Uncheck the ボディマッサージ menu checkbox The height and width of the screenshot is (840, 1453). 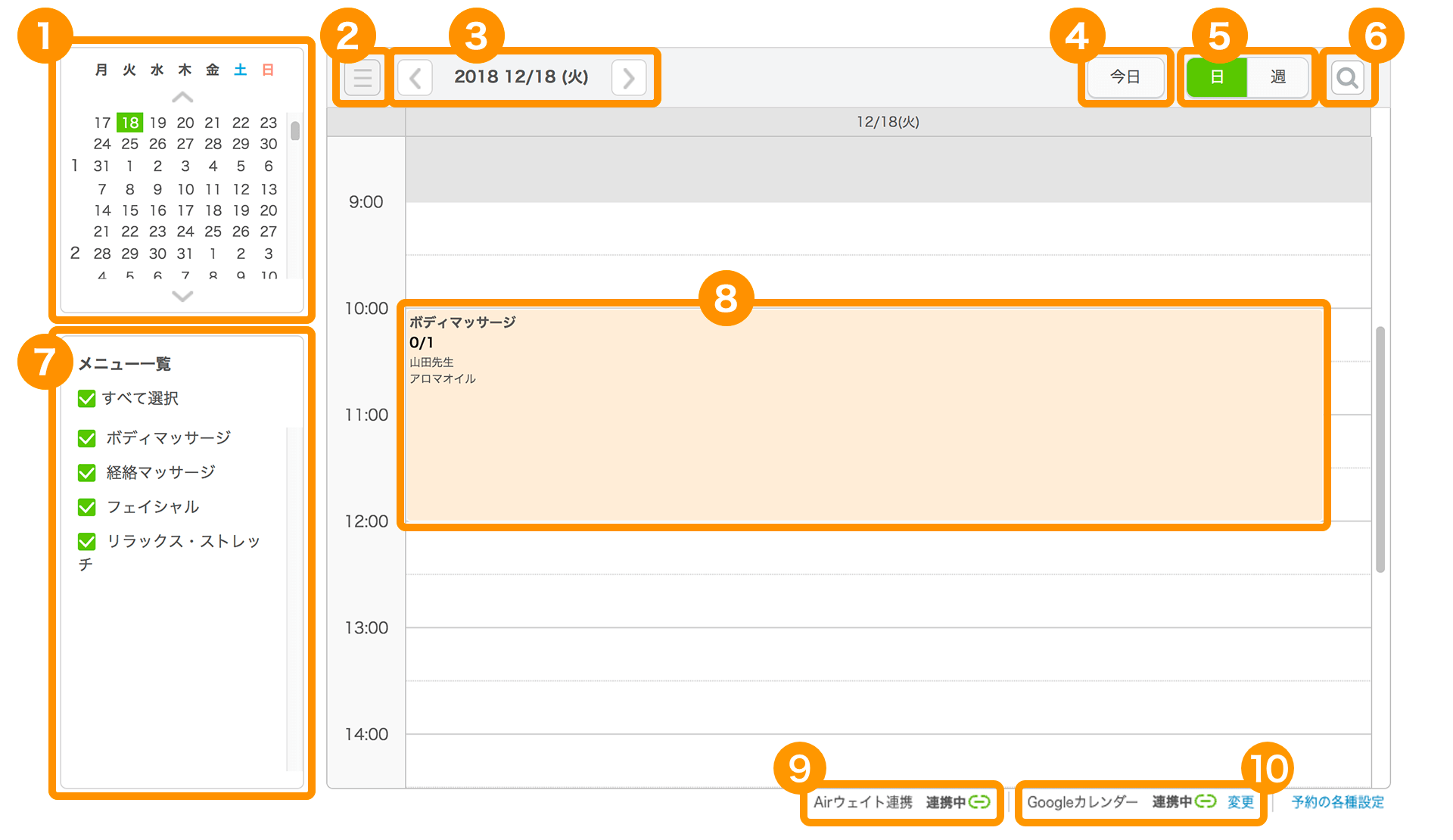coord(87,438)
